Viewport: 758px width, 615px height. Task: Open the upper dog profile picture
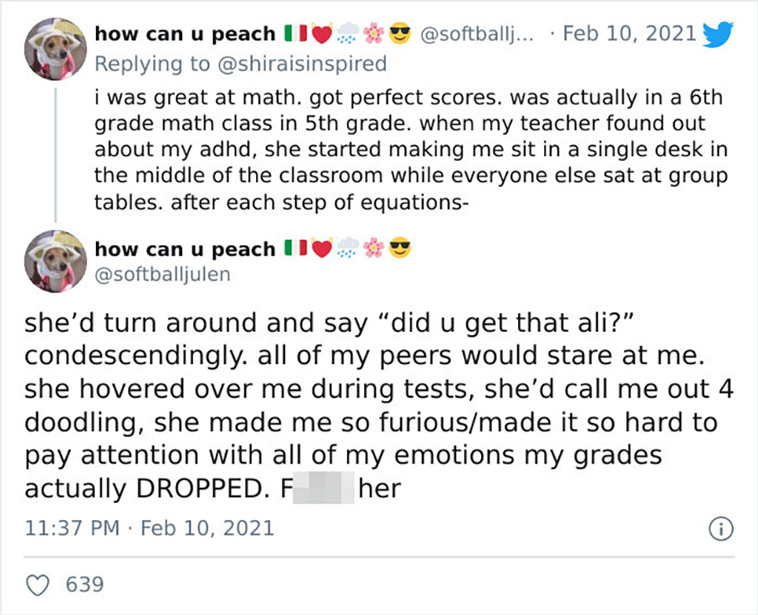(56, 49)
